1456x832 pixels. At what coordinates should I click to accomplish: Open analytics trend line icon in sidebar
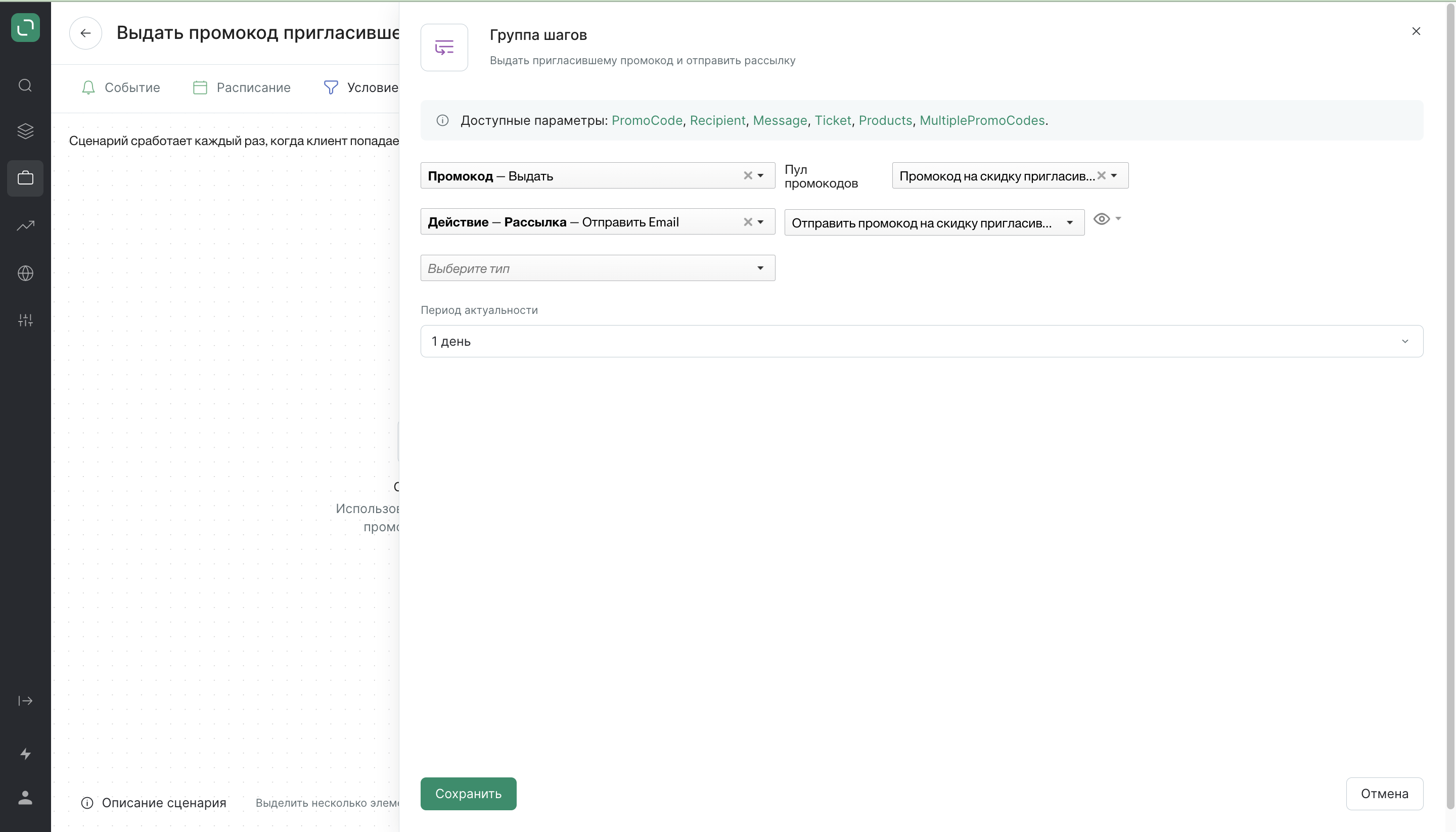tap(25, 225)
